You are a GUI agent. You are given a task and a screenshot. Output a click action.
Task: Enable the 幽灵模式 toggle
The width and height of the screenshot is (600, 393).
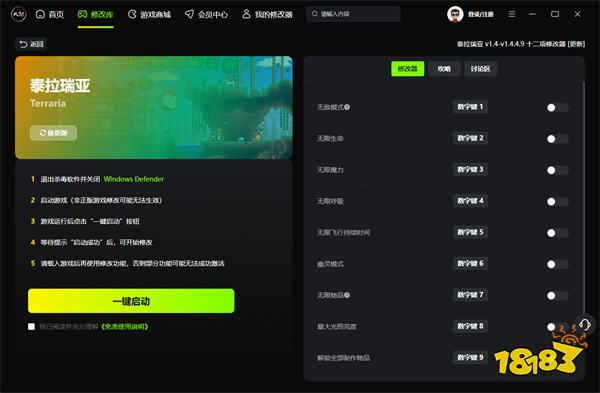(x=558, y=264)
